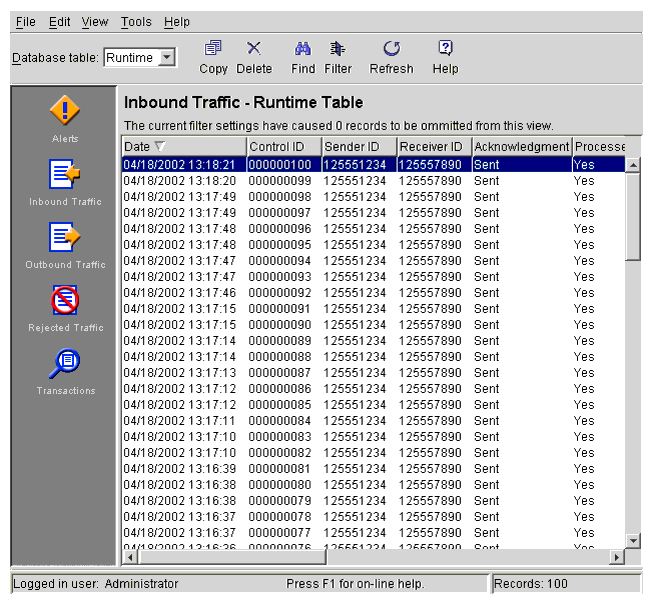Screen dimensions: 653x604
Task: Select row with Control ID 000000087
Action: [374, 373]
